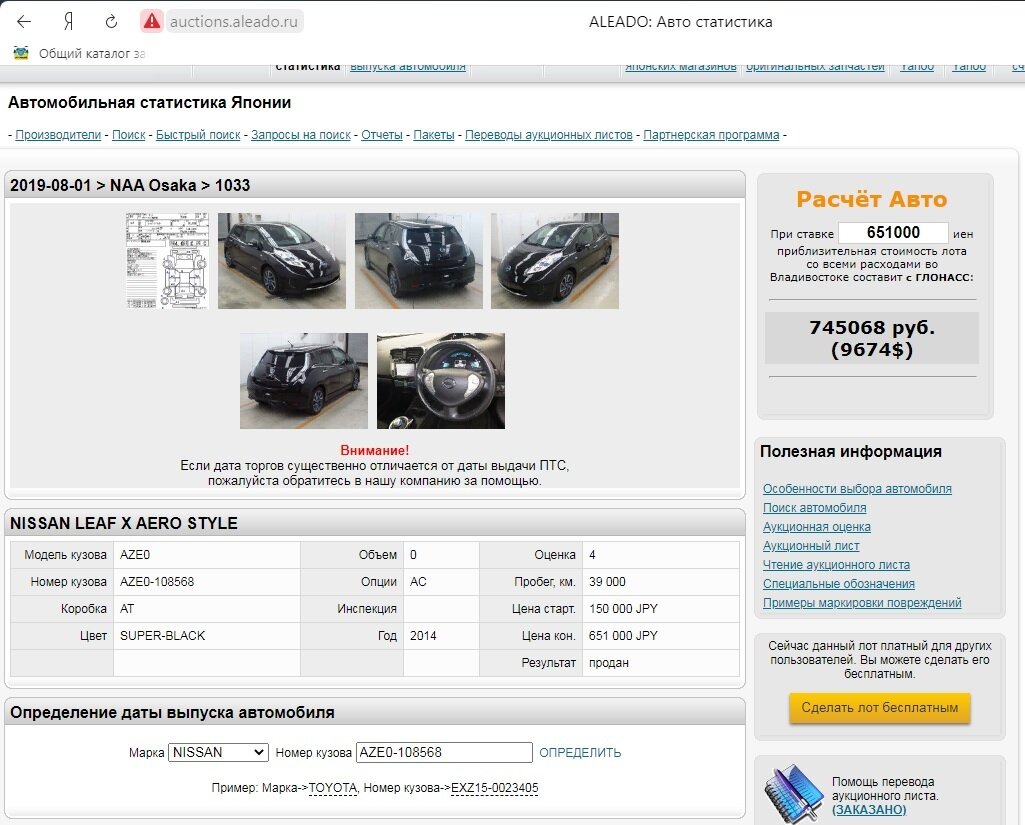The height and width of the screenshot is (825, 1025).
Task: Click the Номер кузова input field
Action: pos(444,752)
